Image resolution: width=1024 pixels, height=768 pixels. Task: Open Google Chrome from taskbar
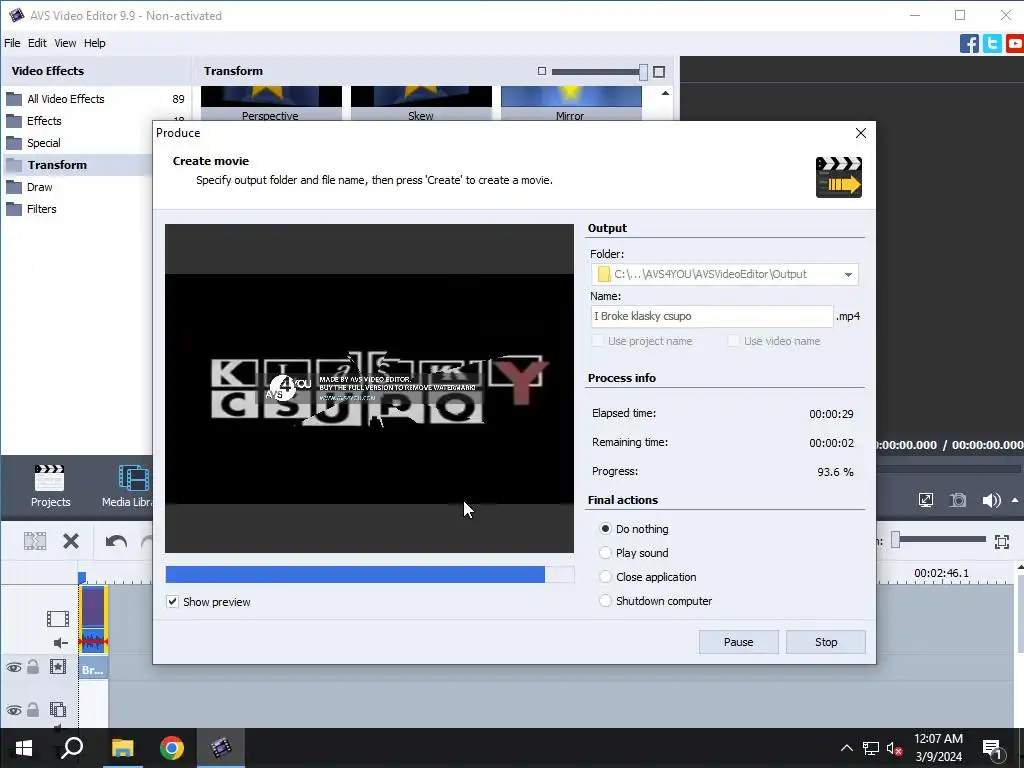[172, 748]
